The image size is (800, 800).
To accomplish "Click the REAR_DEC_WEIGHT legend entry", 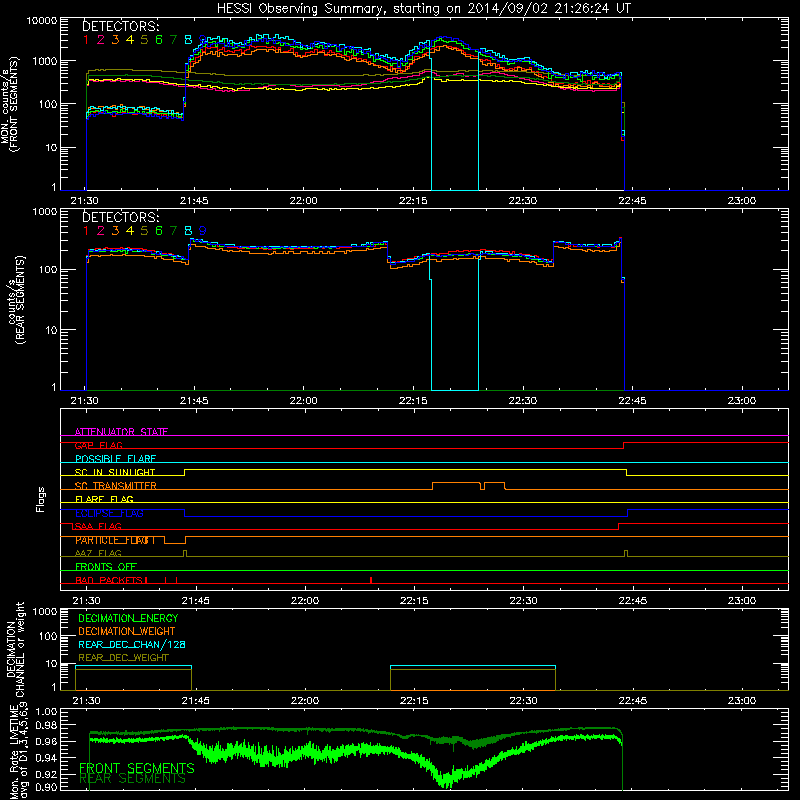I will click(123, 658).
